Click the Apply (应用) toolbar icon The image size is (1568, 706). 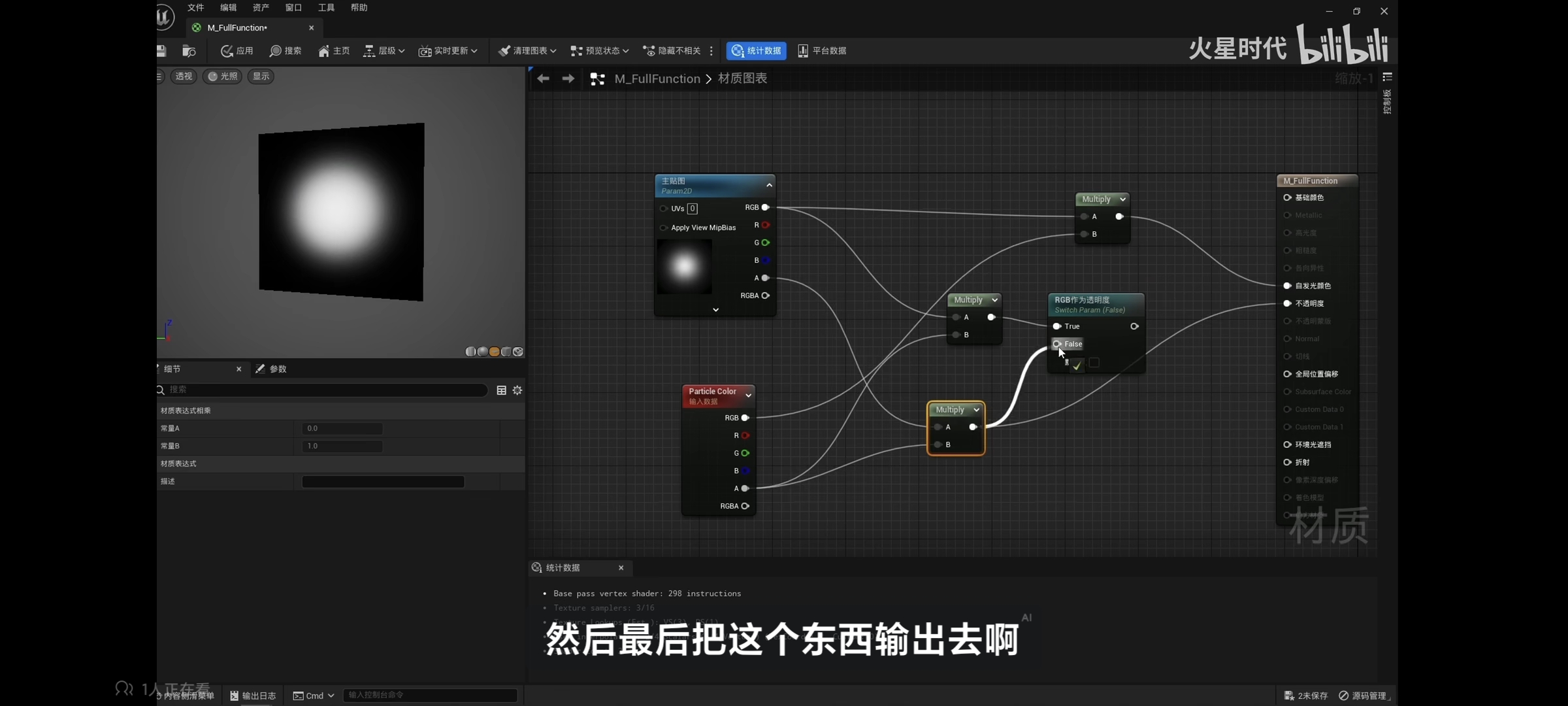(x=227, y=51)
